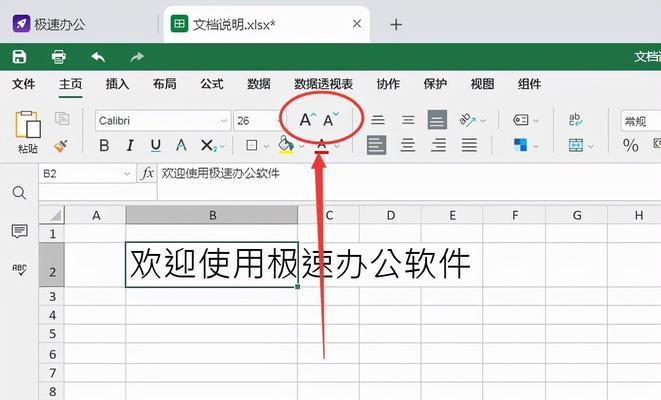Click the formula bar input field

[400, 173]
